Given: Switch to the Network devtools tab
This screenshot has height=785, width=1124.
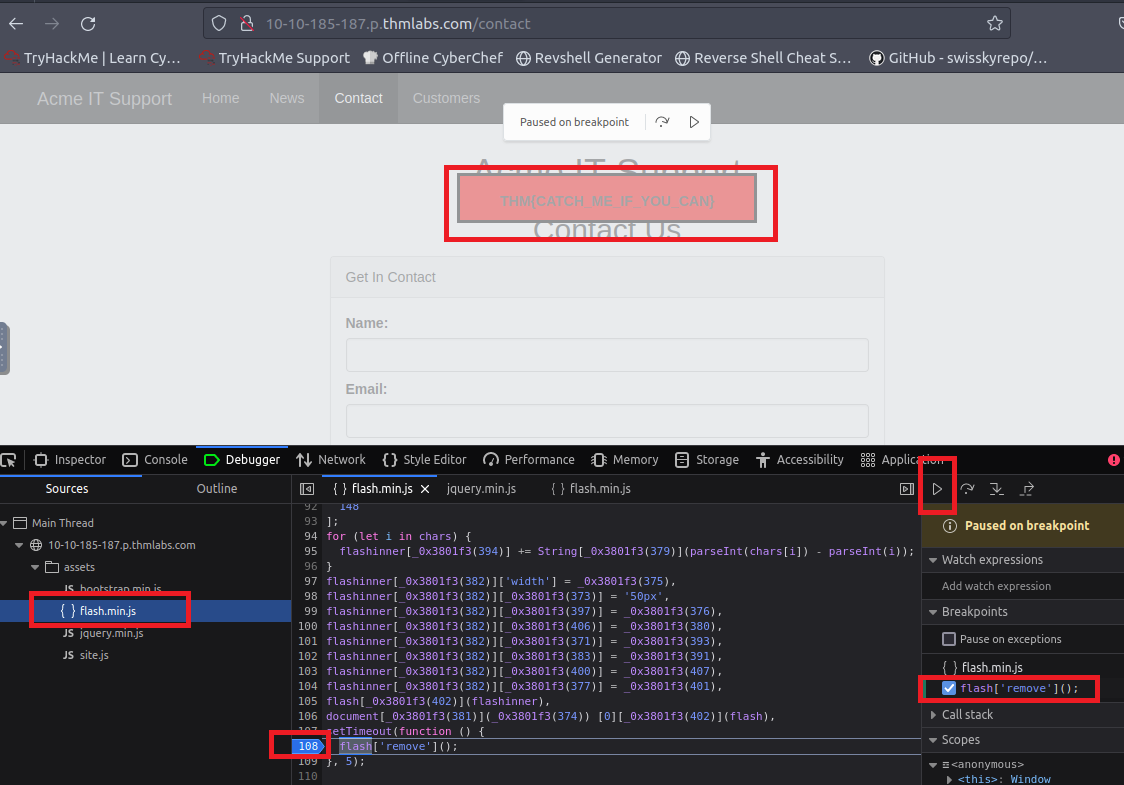Looking at the screenshot, I should point(331,460).
